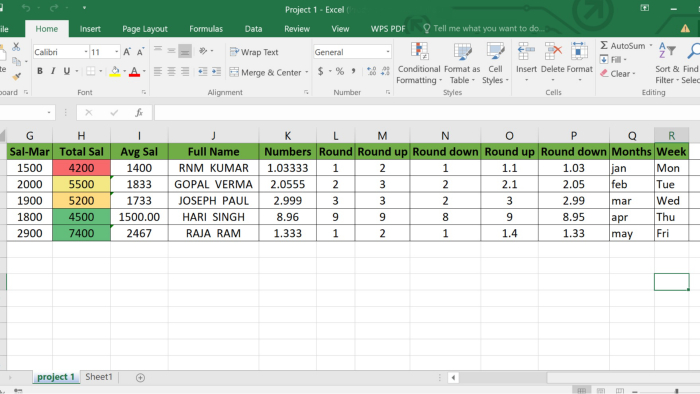Open the Merge & Center dropdown arrow
Screen dimensions: 700x394
[x=307, y=72]
